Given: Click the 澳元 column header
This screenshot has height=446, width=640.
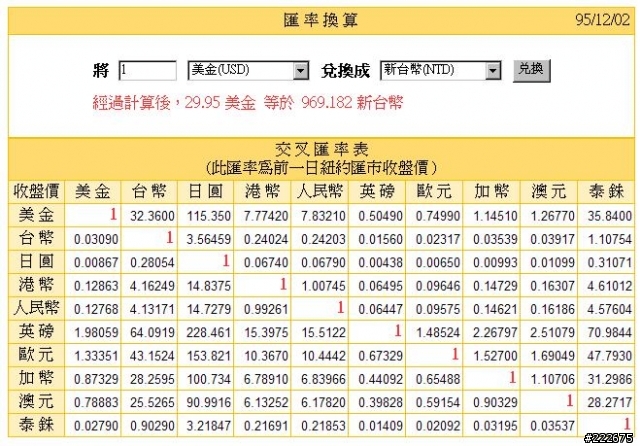Looking at the screenshot, I should tap(549, 191).
